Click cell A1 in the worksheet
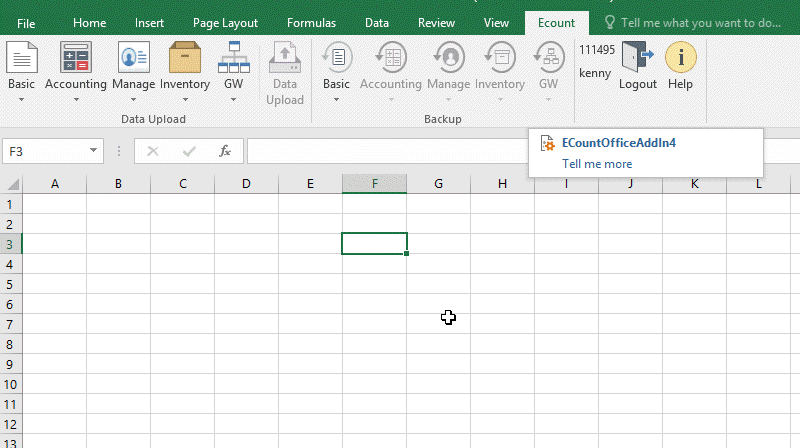 [x=55, y=204]
